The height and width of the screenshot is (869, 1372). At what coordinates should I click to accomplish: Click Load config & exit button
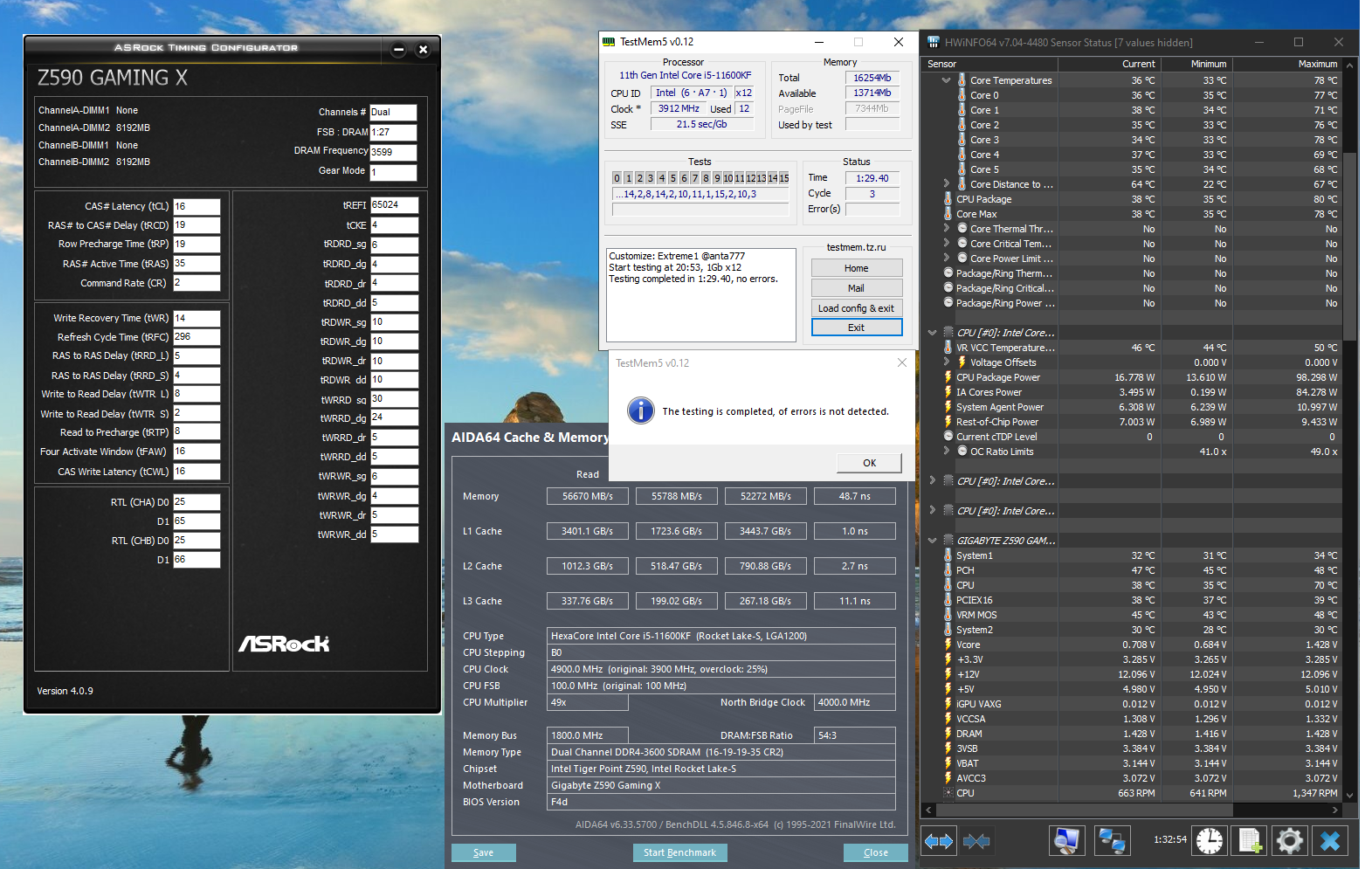(x=856, y=308)
